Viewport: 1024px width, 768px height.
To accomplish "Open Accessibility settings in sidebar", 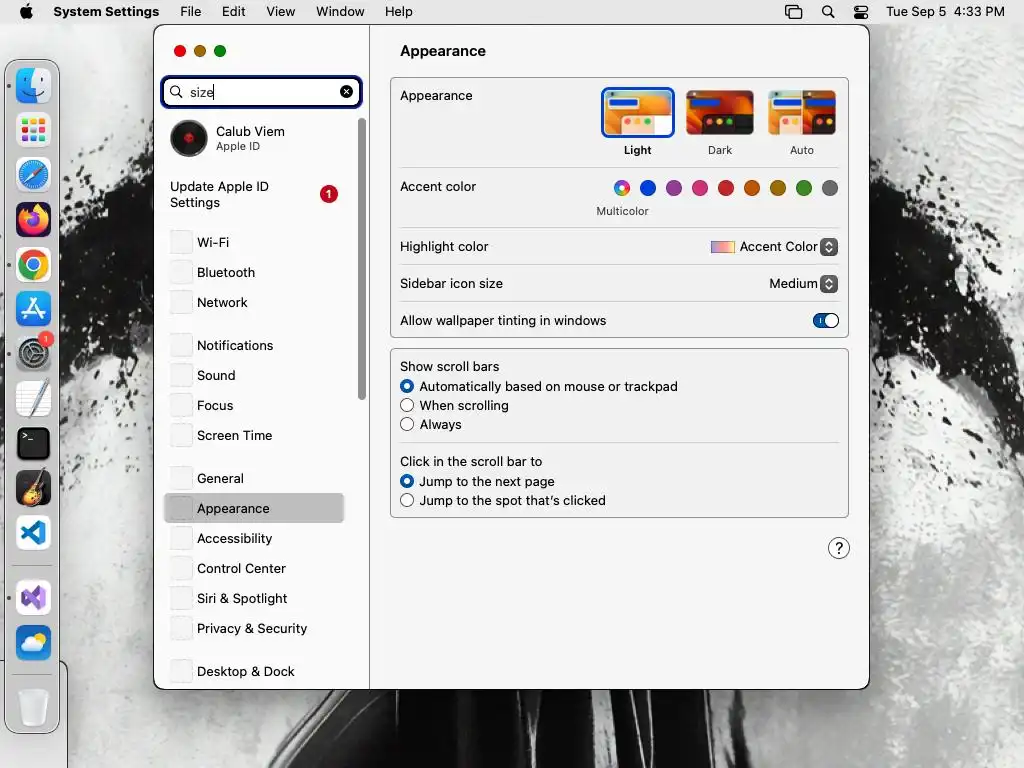I will tap(254, 538).
